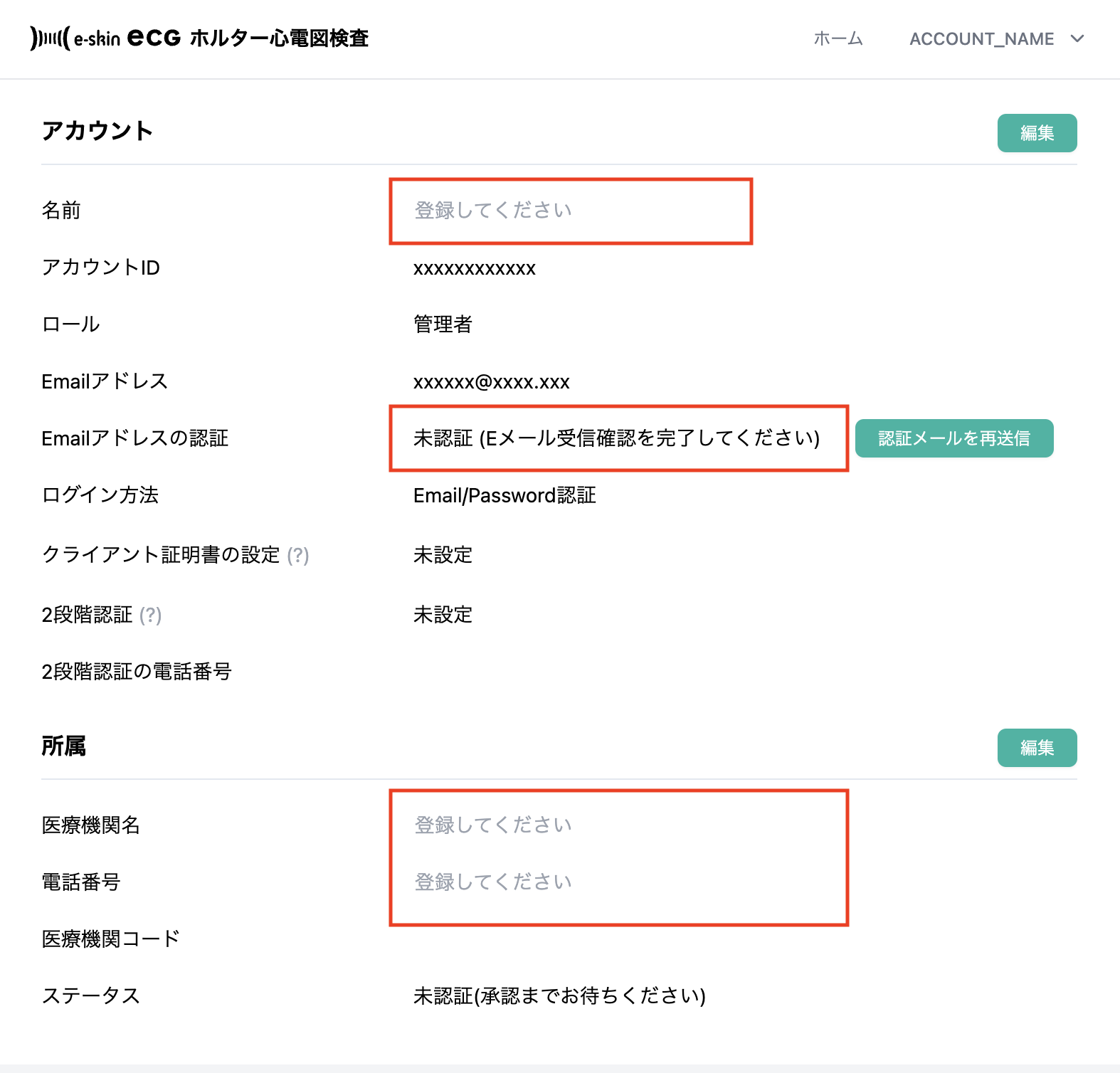This screenshot has width=1120, height=1073.
Task: Expand the chevron next to ACCOUNT_NAME
Action: [x=1077, y=38]
